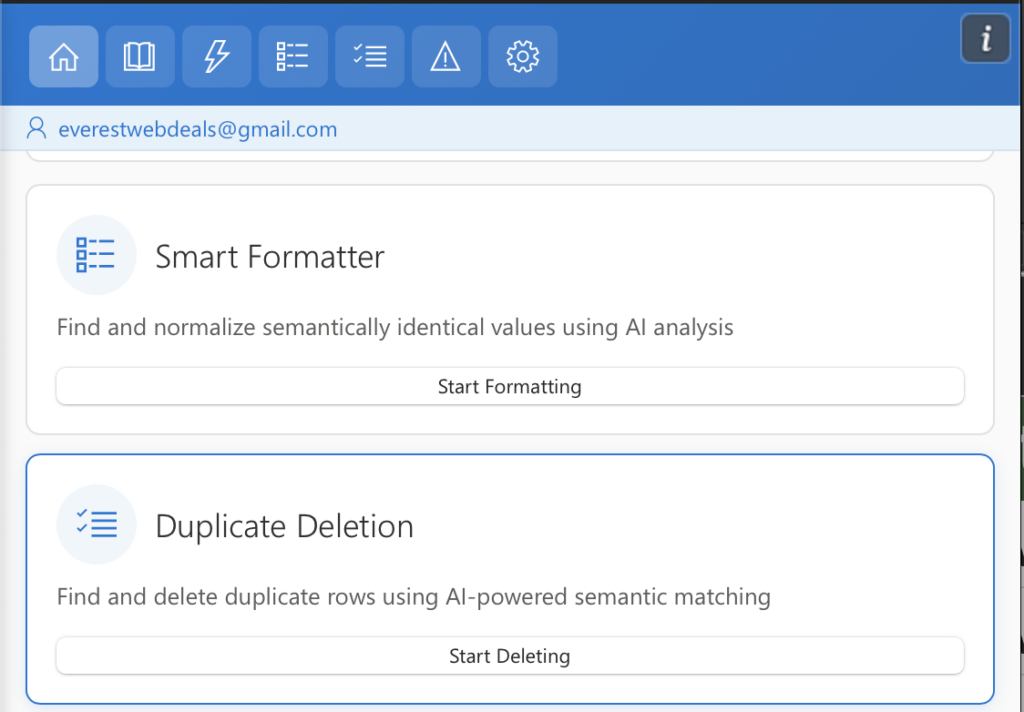Click the user profile icon beside email
Viewport: 1024px width, 712px height.
coord(38,128)
